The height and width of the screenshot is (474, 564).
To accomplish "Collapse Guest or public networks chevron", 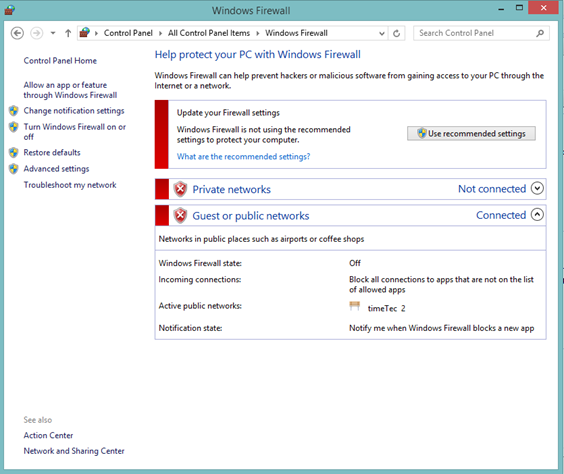I will (x=537, y=215).
